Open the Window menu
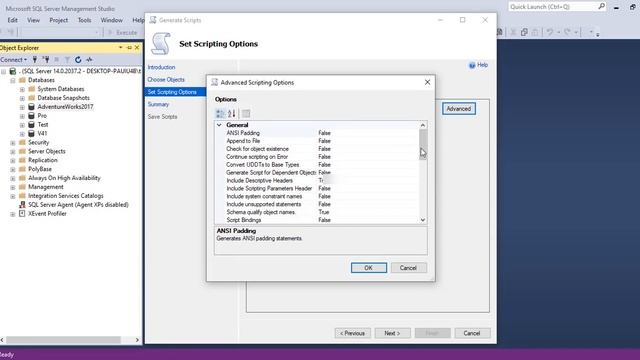640x360 pixels. (x=111, y=20)
